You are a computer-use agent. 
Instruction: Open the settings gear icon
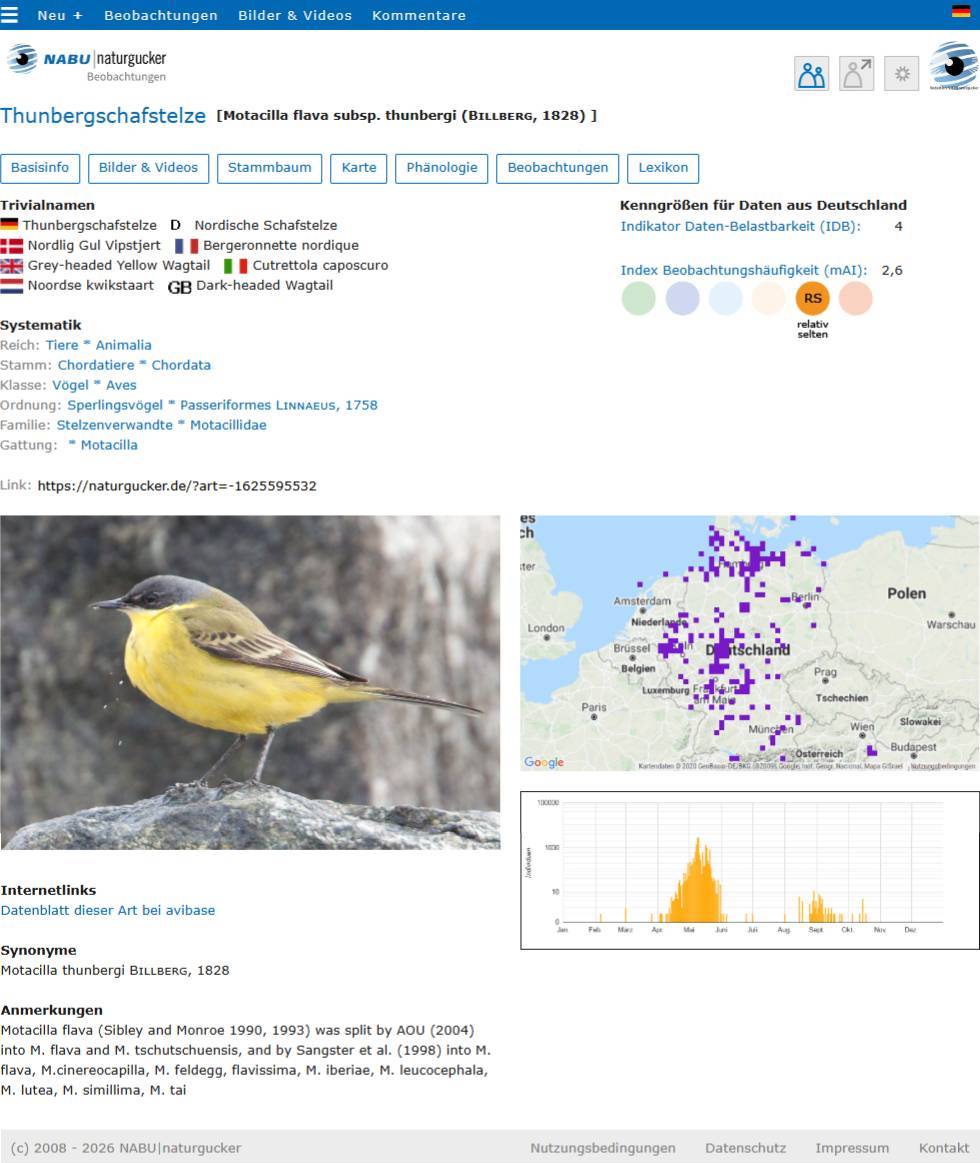(x=901, y=73)
